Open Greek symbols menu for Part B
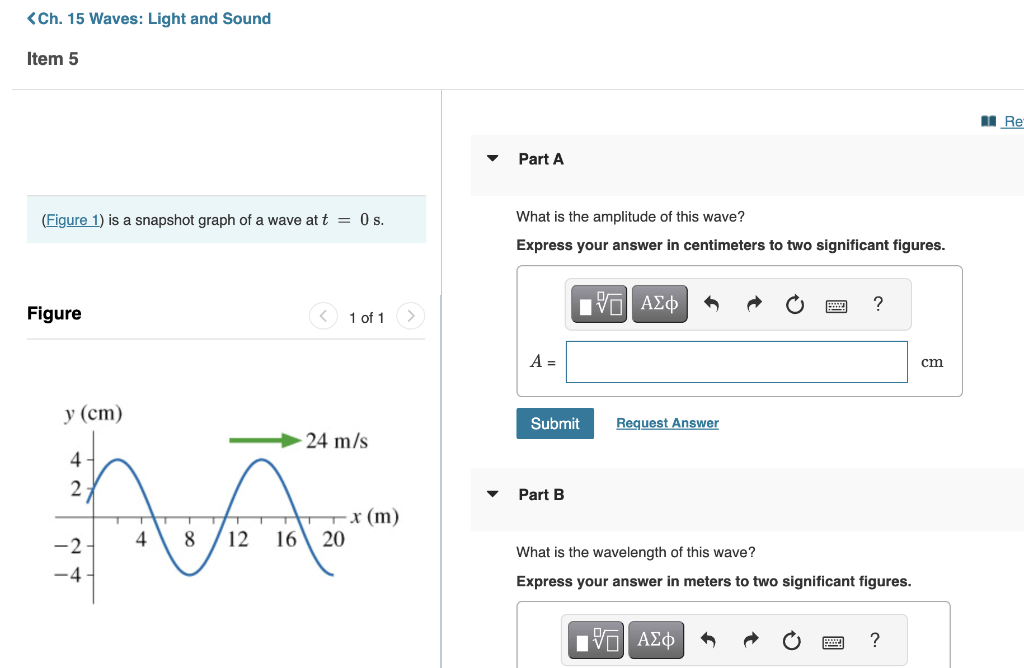 656,640
